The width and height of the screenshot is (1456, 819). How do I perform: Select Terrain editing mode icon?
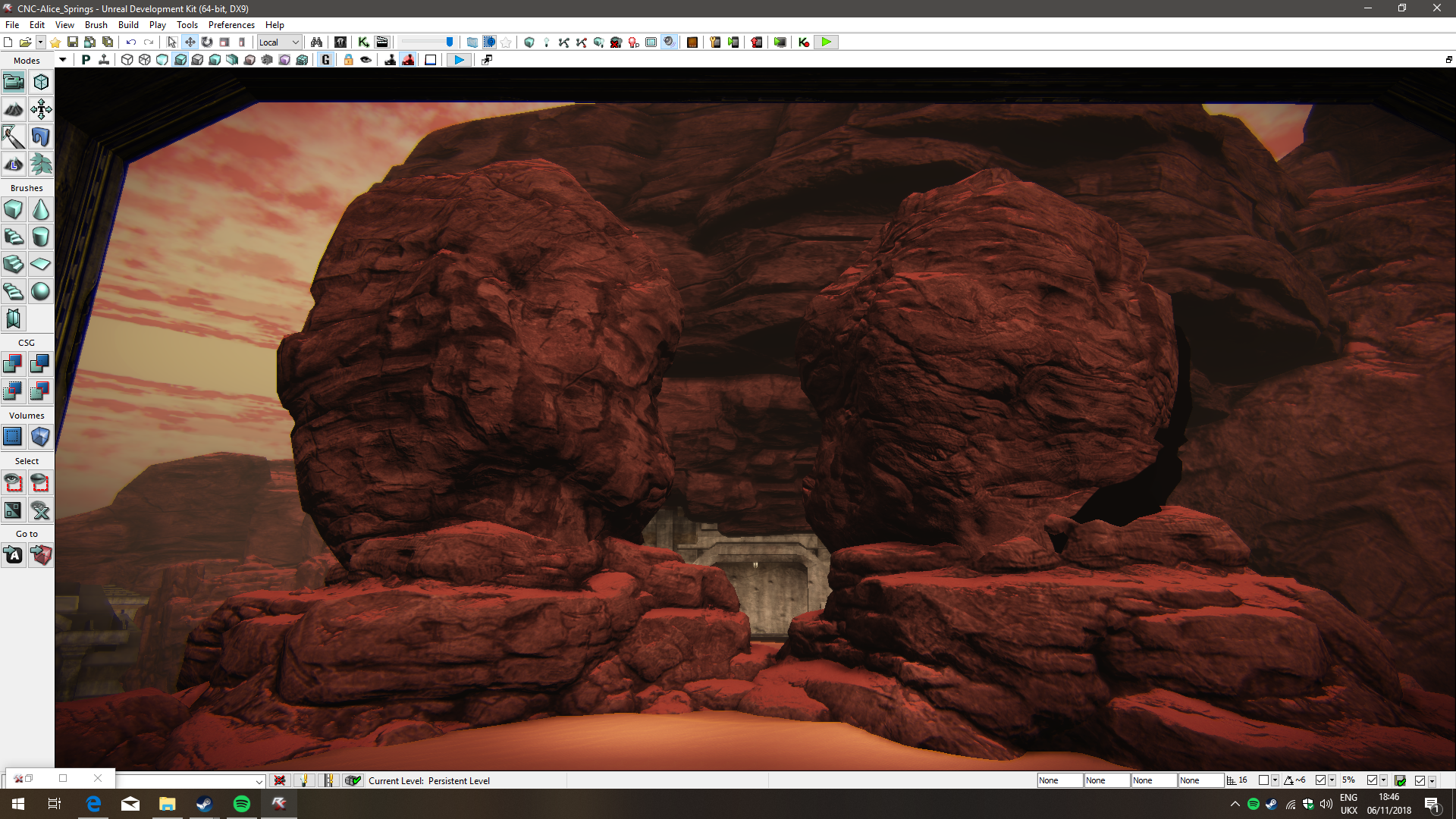click(14, 109)
